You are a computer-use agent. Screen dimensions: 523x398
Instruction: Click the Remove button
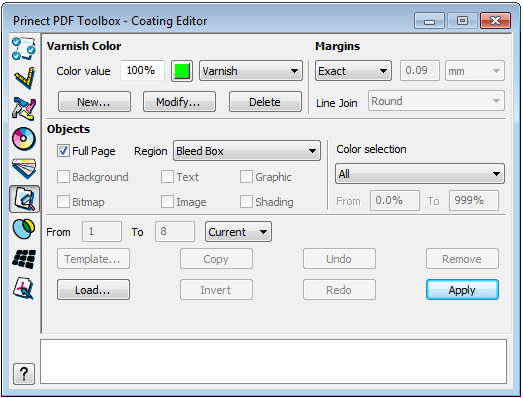462,259
